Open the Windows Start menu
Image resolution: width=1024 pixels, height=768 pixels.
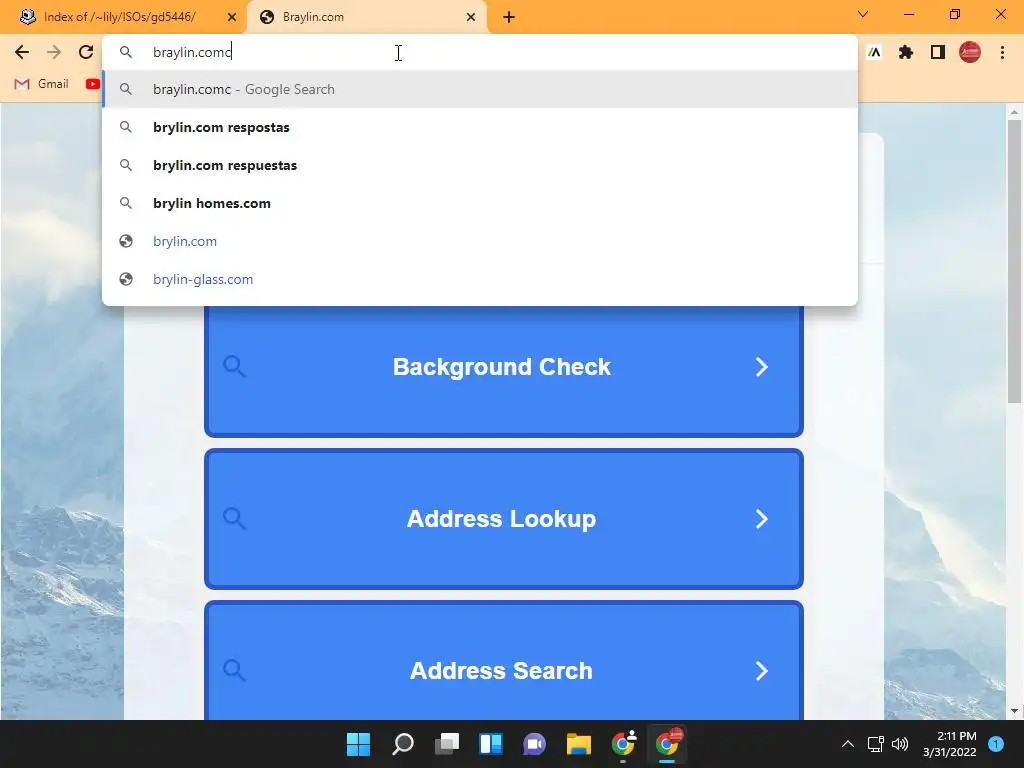pyautogui.click(x=358, y=744)
